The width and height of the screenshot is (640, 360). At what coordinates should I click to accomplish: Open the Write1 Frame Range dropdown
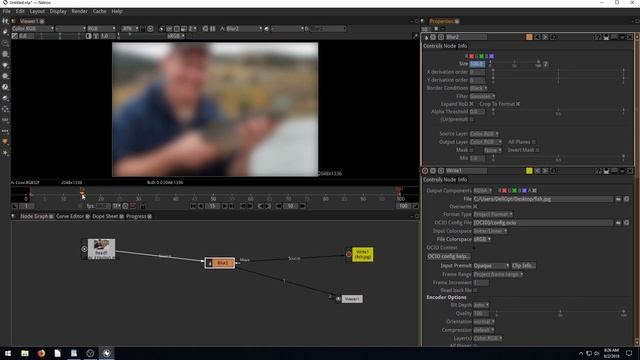coord(498,274)
